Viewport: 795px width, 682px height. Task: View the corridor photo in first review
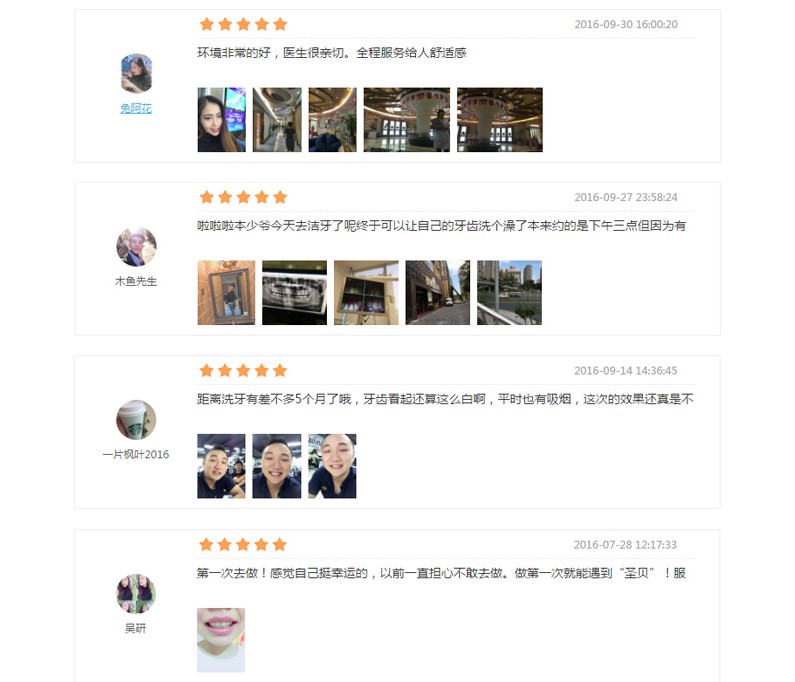click(x=277, y=120)
